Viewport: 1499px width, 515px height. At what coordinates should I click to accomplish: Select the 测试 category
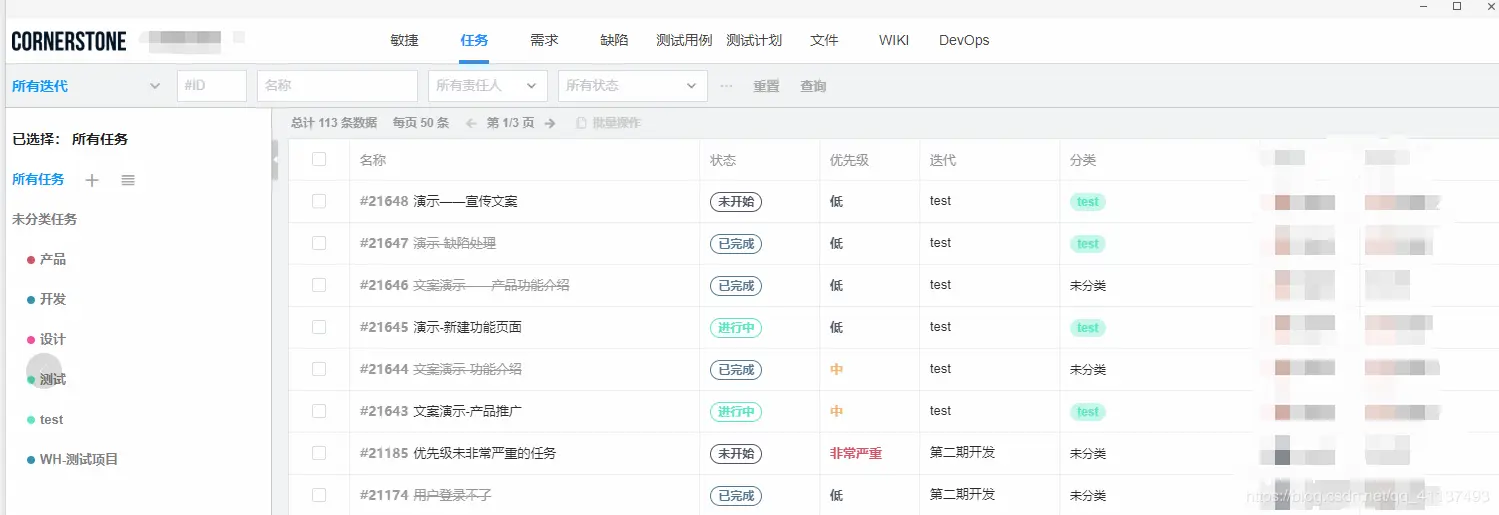(x=52, y=380)
